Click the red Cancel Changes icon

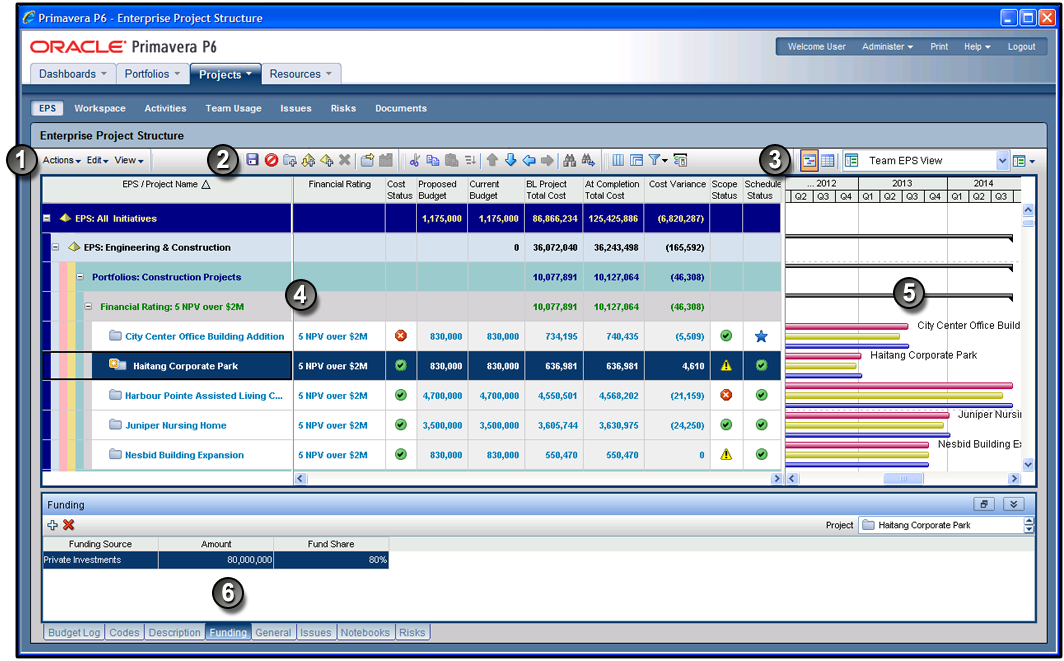[x=271, y=160]
